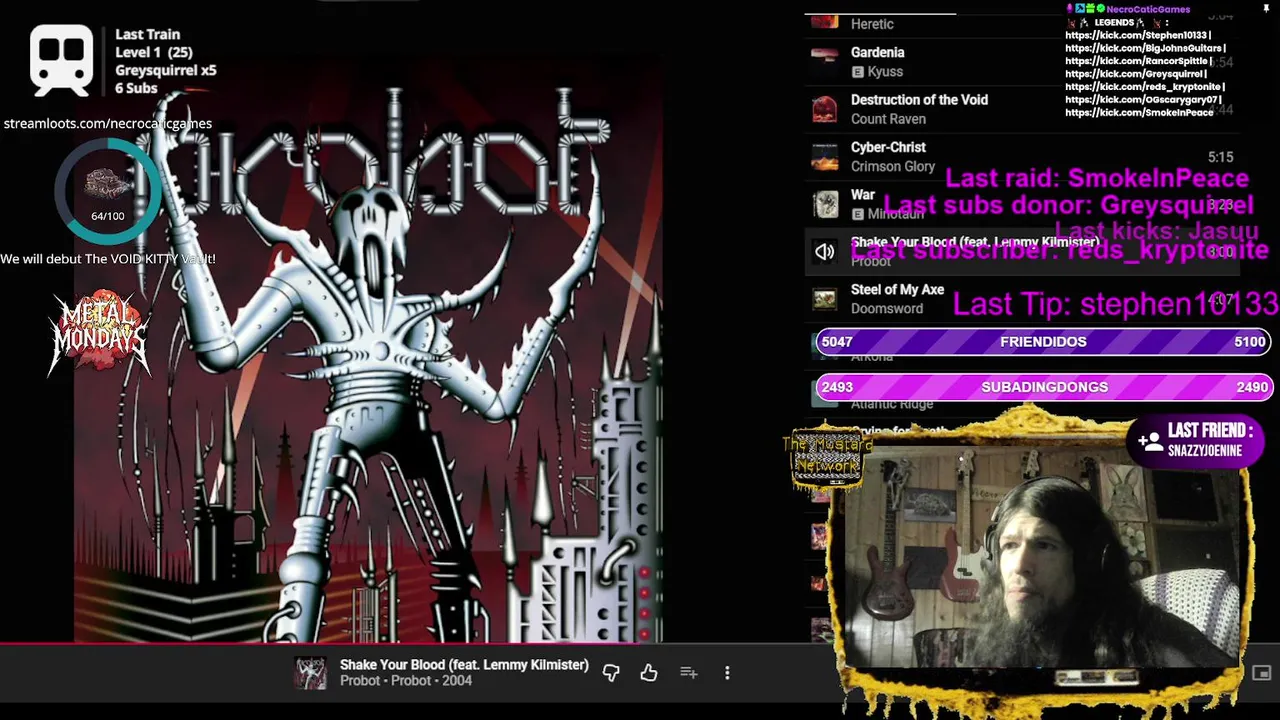Click the circular 64/100 goal widget
Screen dimensions: 1280x720
pyautogui.click(x=108, y=190)
